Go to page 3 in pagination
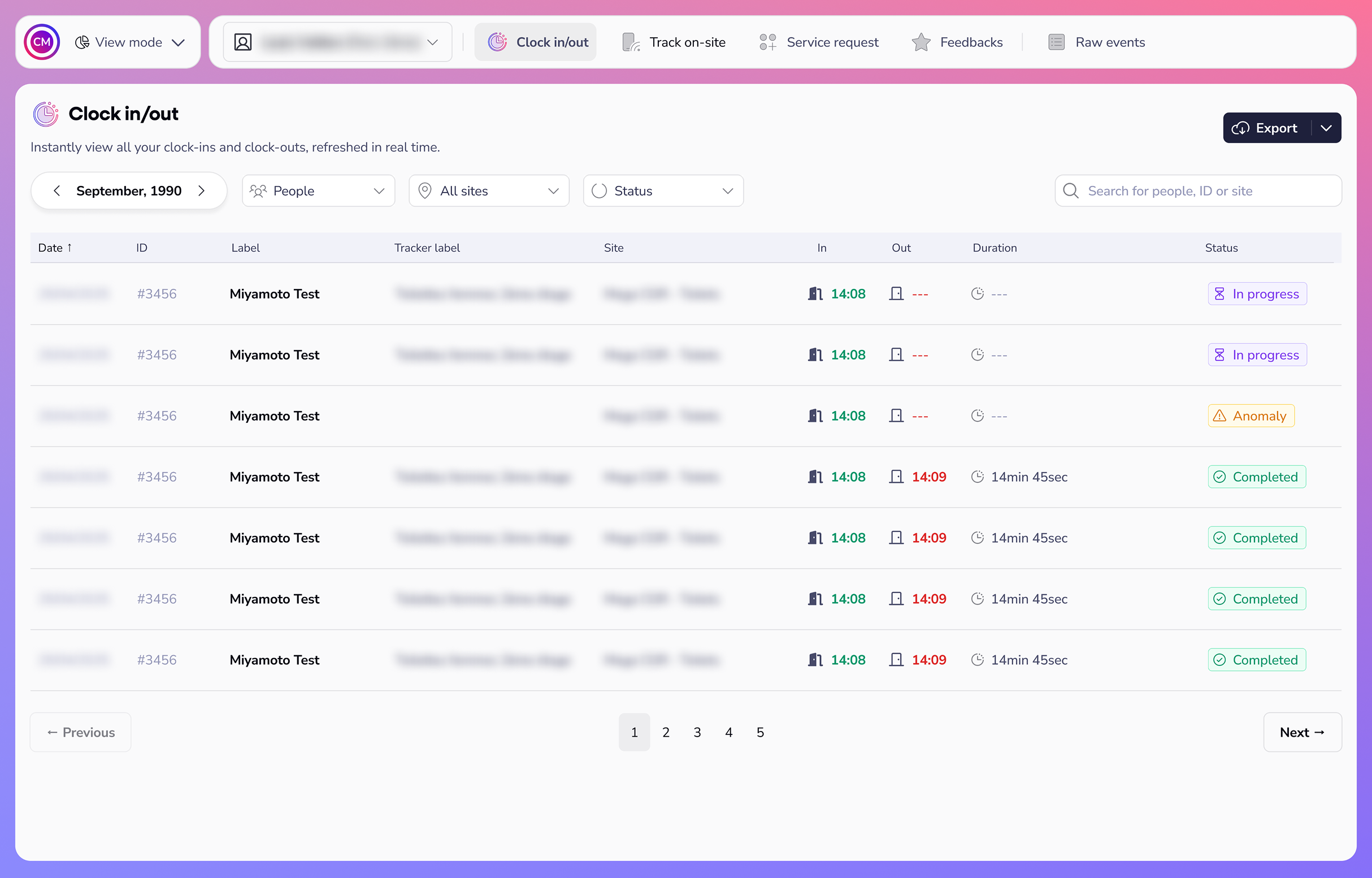This screenshot has width=1372, height=878. pyautogui.click(x=697, y=732)
